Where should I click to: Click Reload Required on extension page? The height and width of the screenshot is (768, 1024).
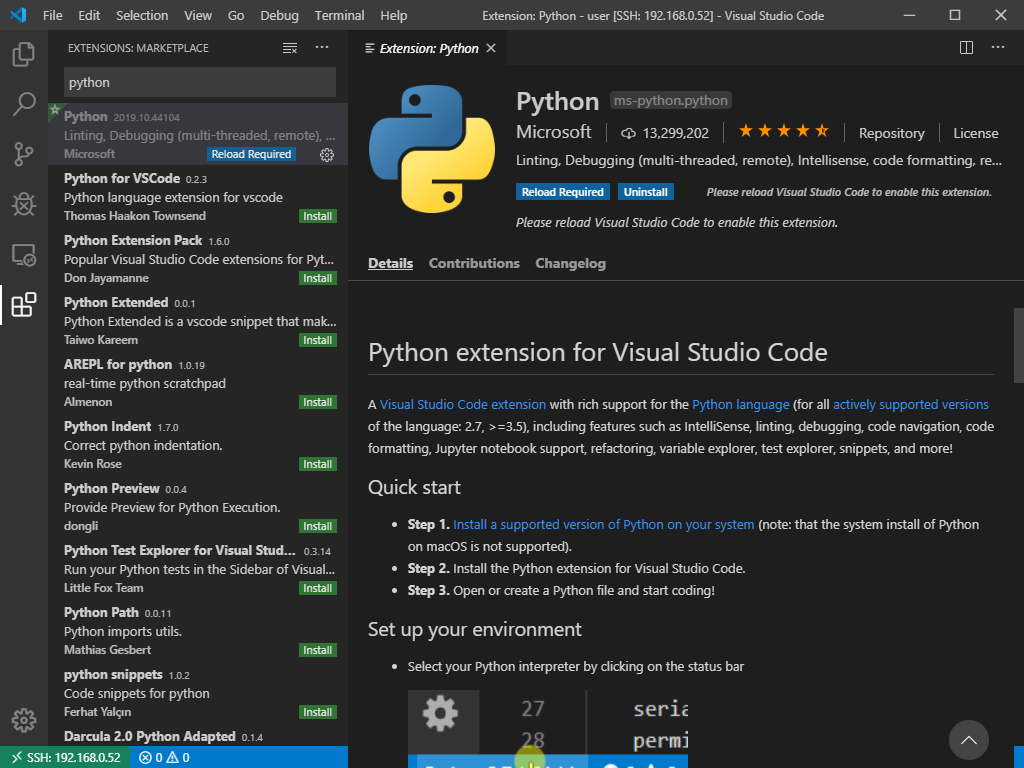coord(562,192)
